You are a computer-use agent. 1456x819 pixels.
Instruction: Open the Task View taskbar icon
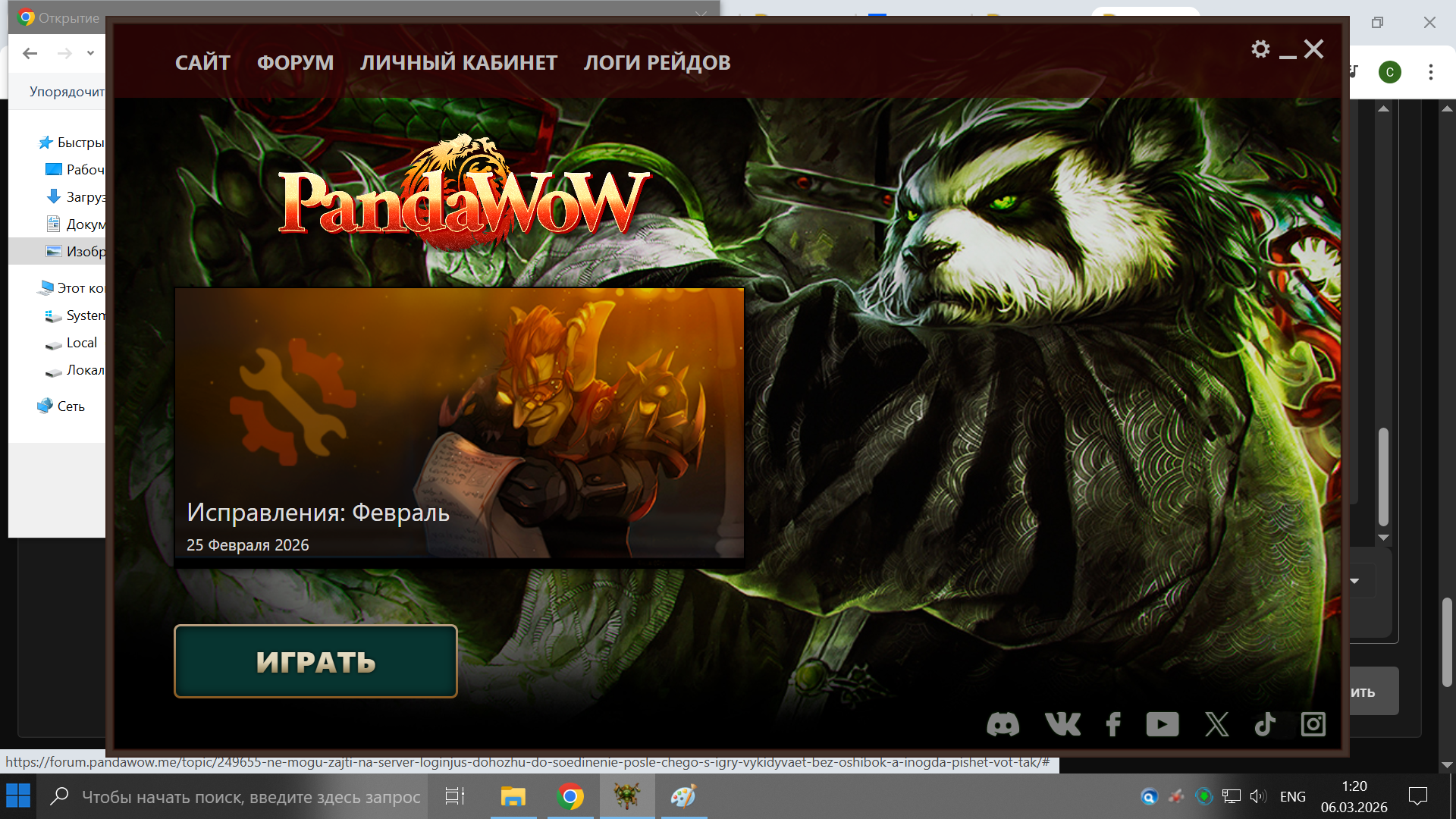(x=454, y=797)
